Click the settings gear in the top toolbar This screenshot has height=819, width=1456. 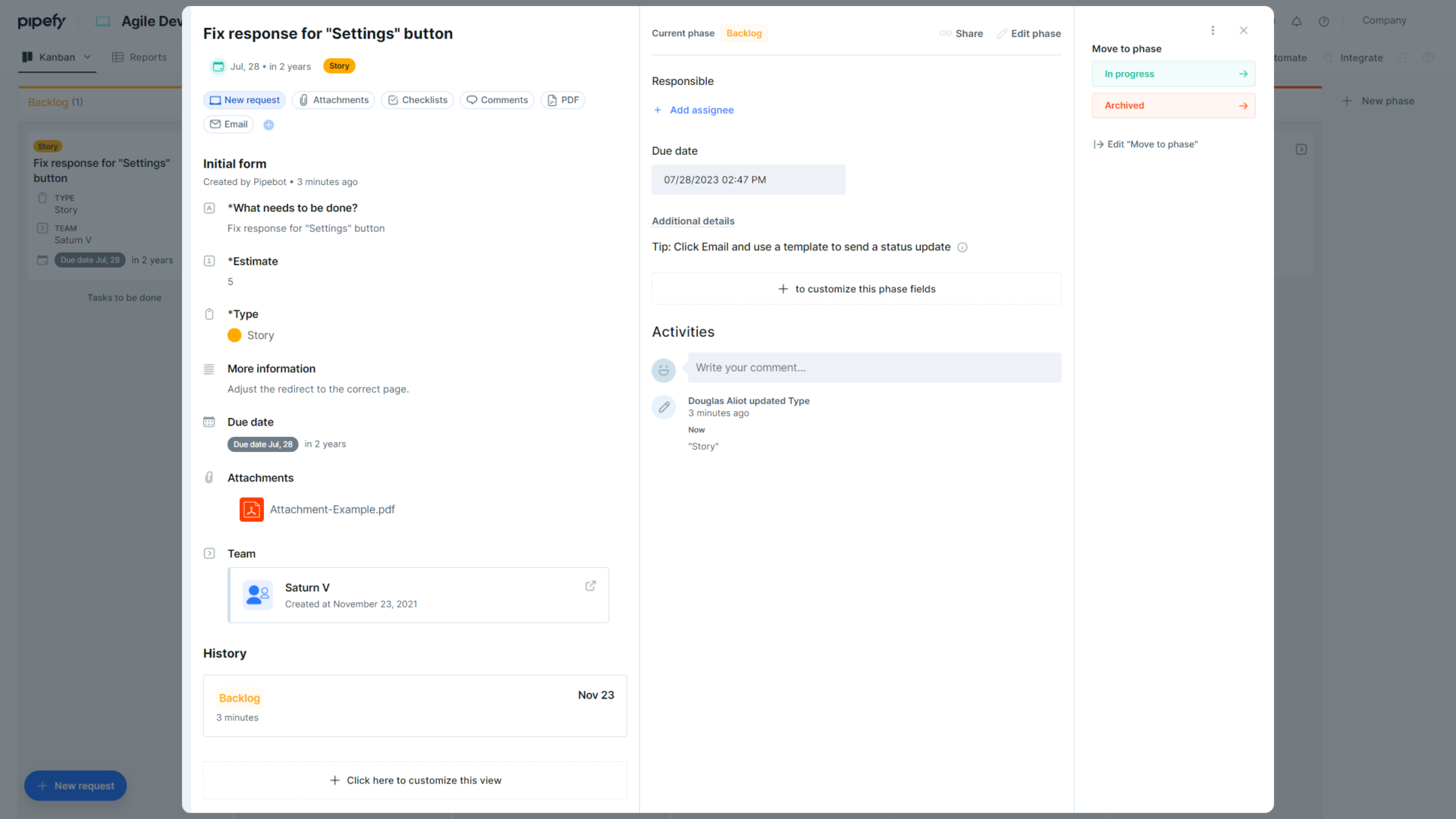(x=1429, y=58)
